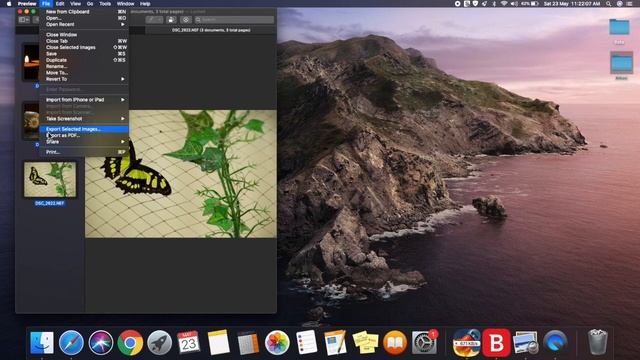Select Export as PDF menu entry
The height and width of the screenshot is (360, 640).
(84, 136)
